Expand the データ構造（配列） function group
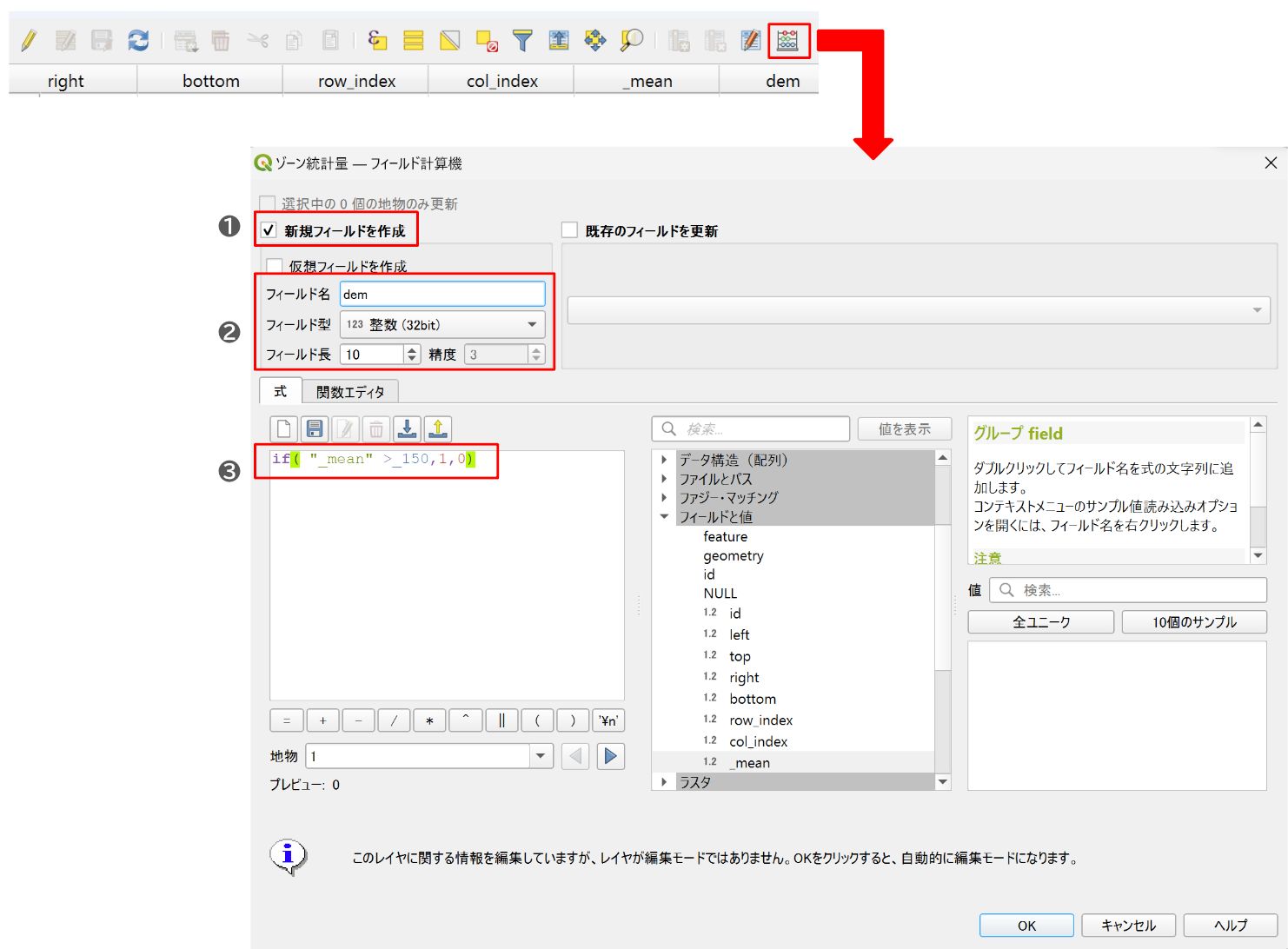Screen dimensions: 1288x949 (x=664, y=460)
